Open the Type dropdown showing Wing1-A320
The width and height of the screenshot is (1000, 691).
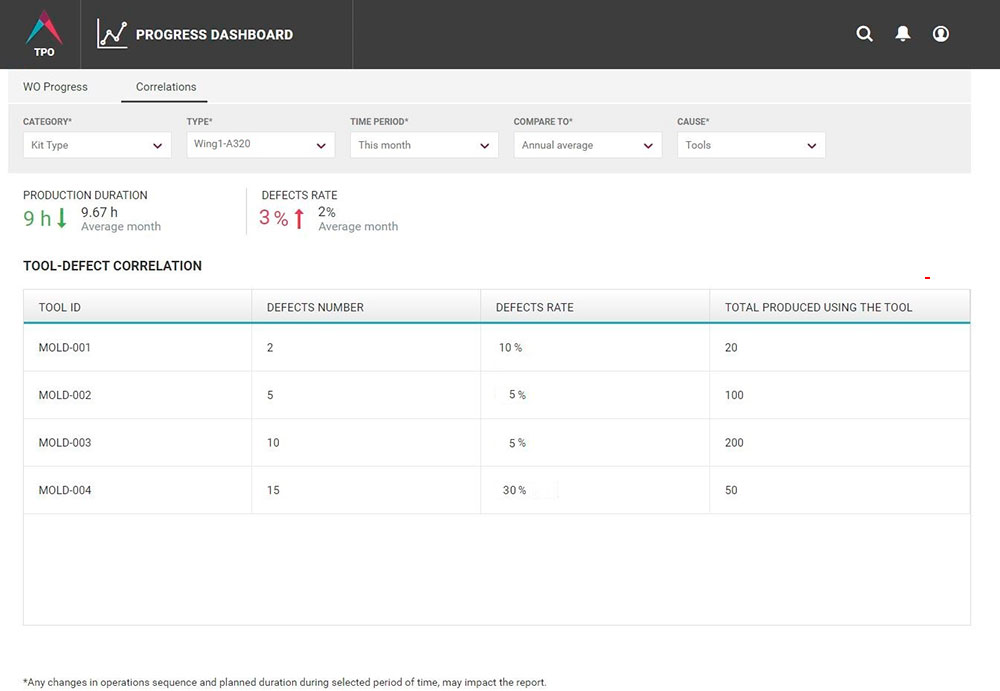260,145
